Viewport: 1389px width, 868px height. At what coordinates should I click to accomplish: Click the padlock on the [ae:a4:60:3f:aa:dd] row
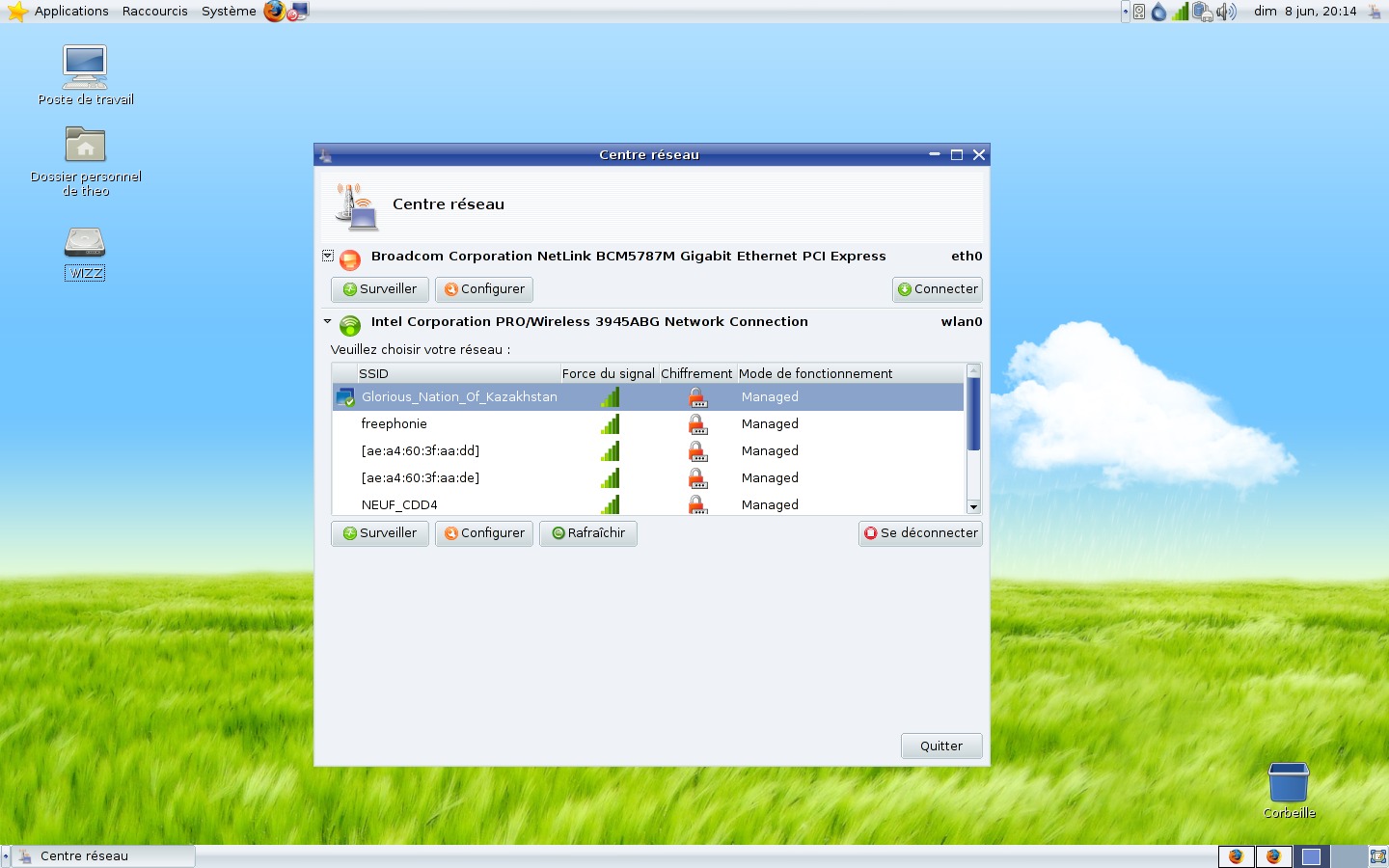coord(697,450)
